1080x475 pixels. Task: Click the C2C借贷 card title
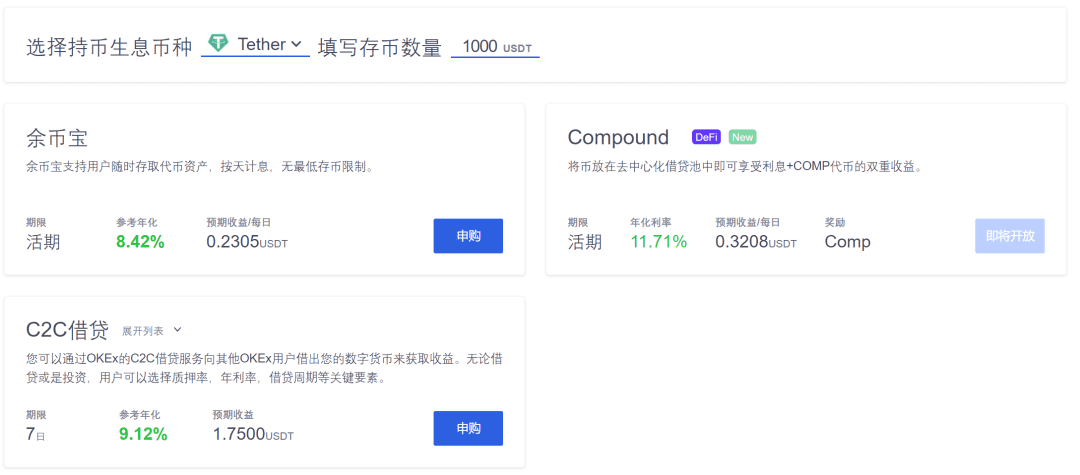pos(68,330)
